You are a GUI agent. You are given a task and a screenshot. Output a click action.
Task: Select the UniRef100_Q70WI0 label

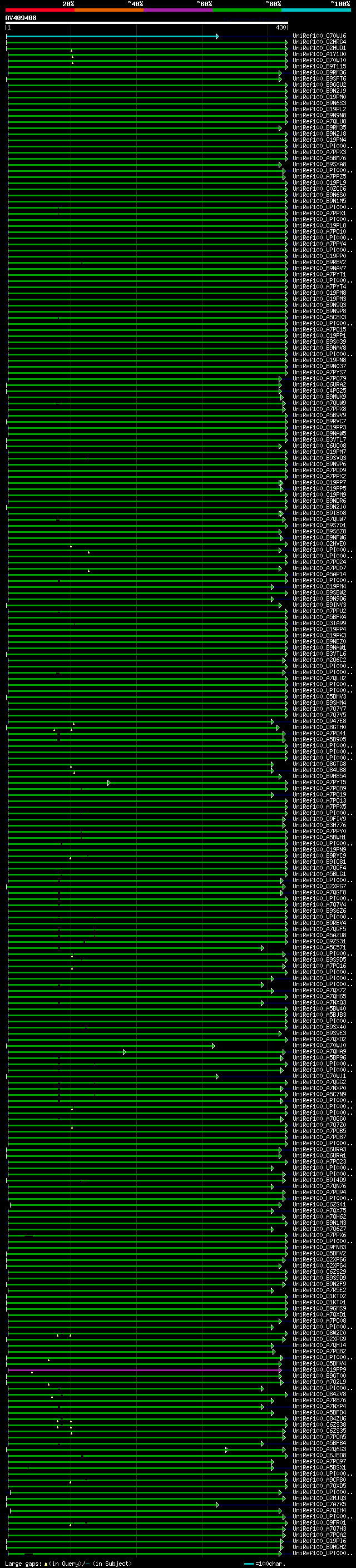(319, 60)
